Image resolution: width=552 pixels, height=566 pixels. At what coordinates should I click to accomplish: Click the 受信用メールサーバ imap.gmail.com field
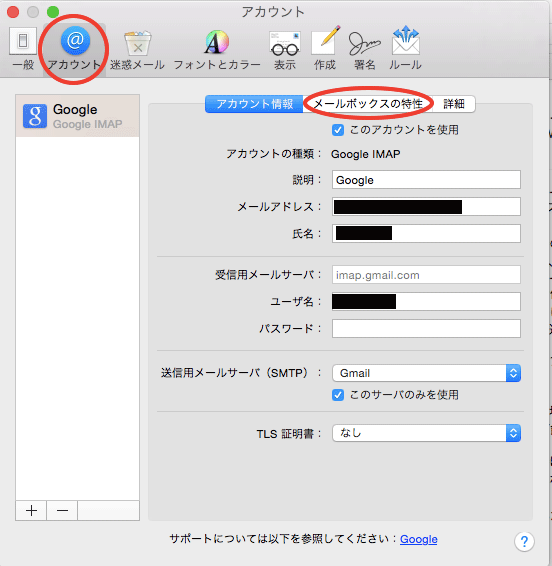(426, 275)
